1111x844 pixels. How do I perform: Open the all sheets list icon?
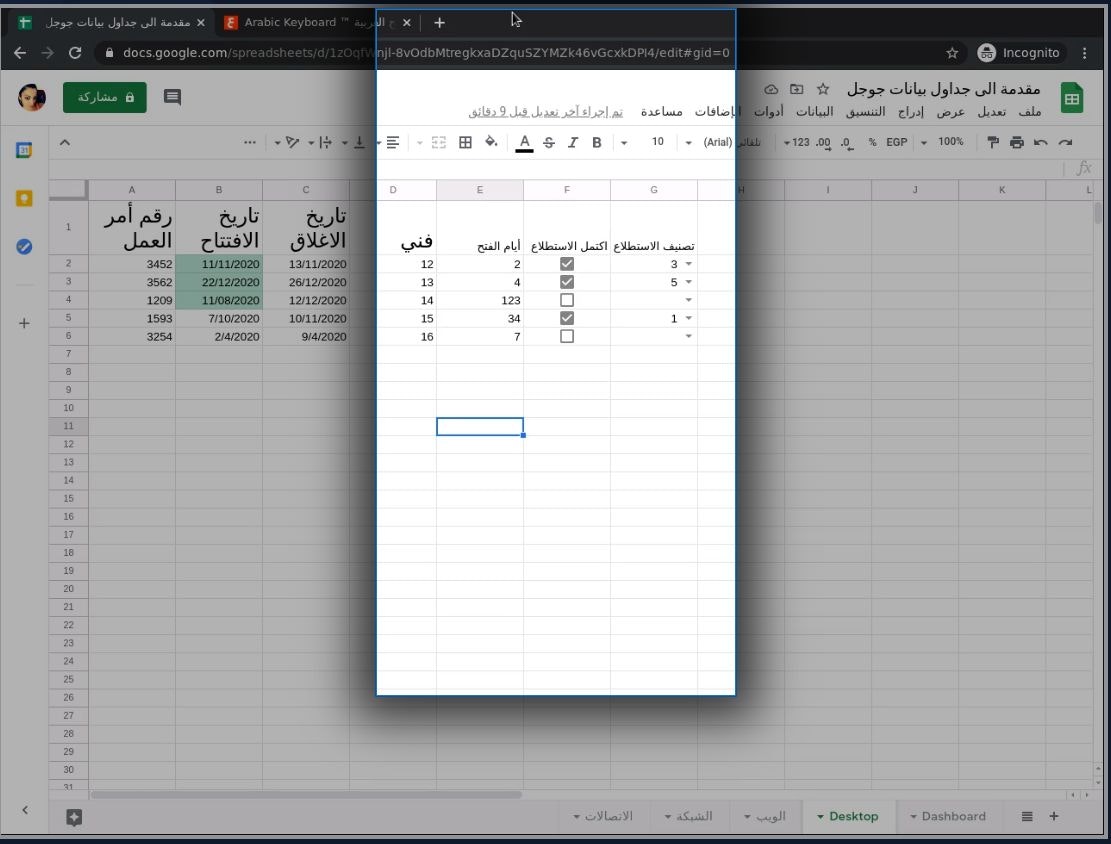pyautogui.click(x=1027, y=816)
